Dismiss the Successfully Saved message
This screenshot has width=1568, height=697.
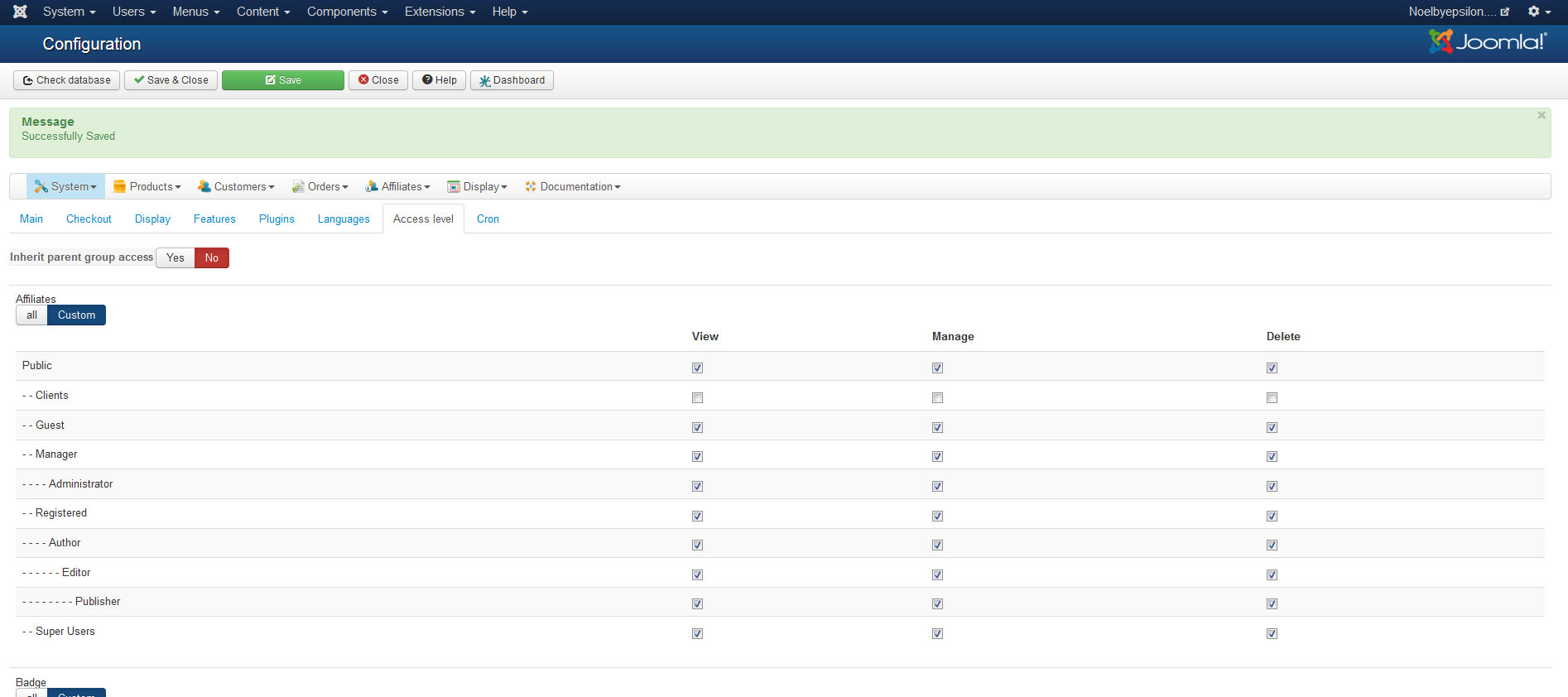[x=1541, y=116]
